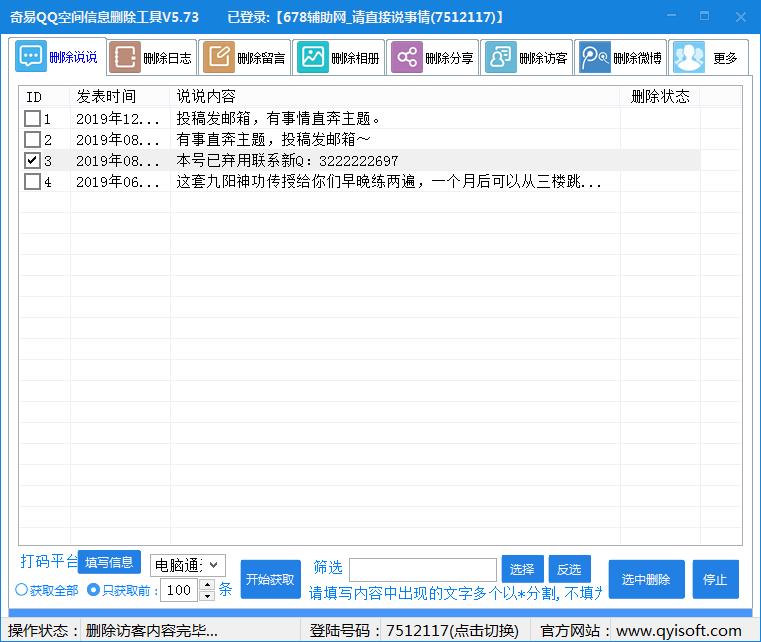Uncheck the checkbox for row 3
The image size is (761, 642).
[x=33, y=161]
